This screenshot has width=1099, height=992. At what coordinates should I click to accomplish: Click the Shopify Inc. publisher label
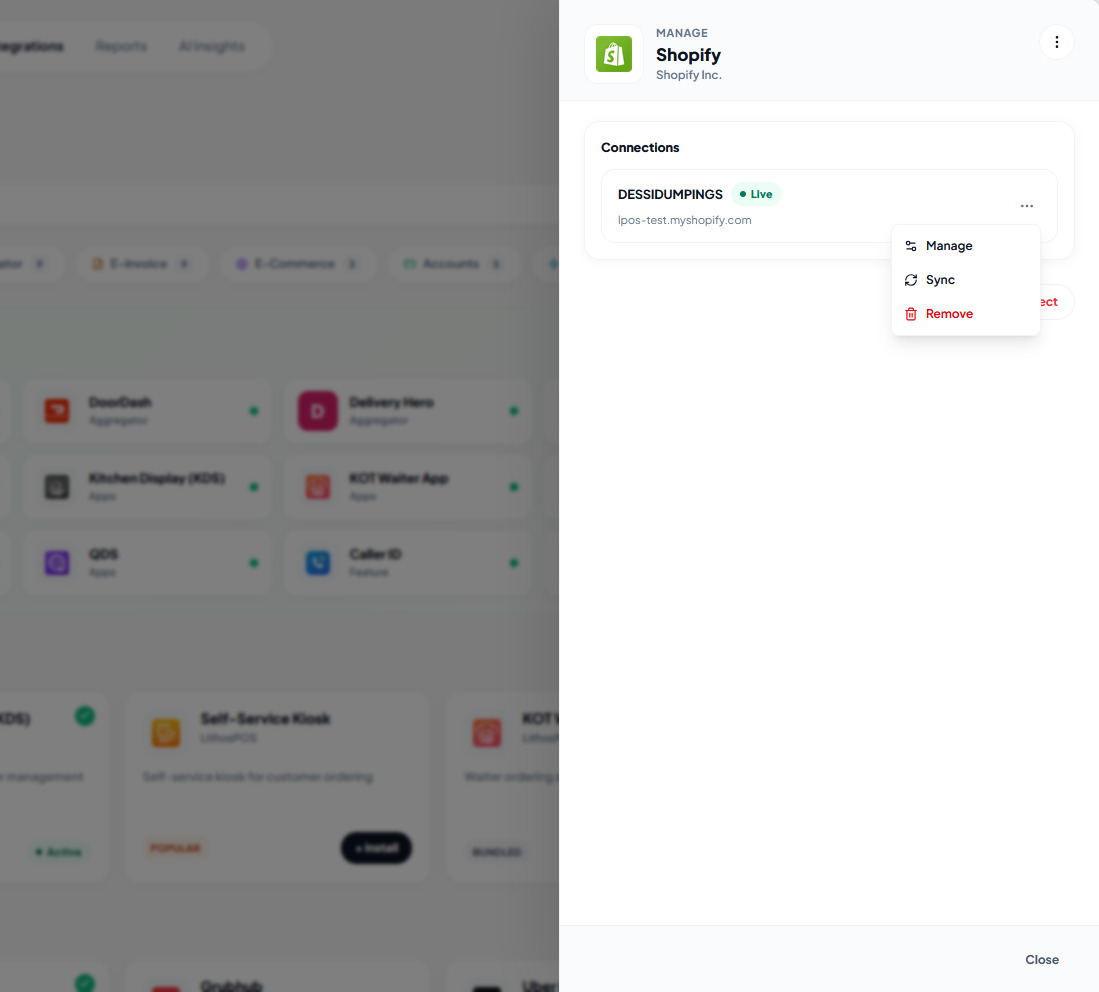coord(688,75)
